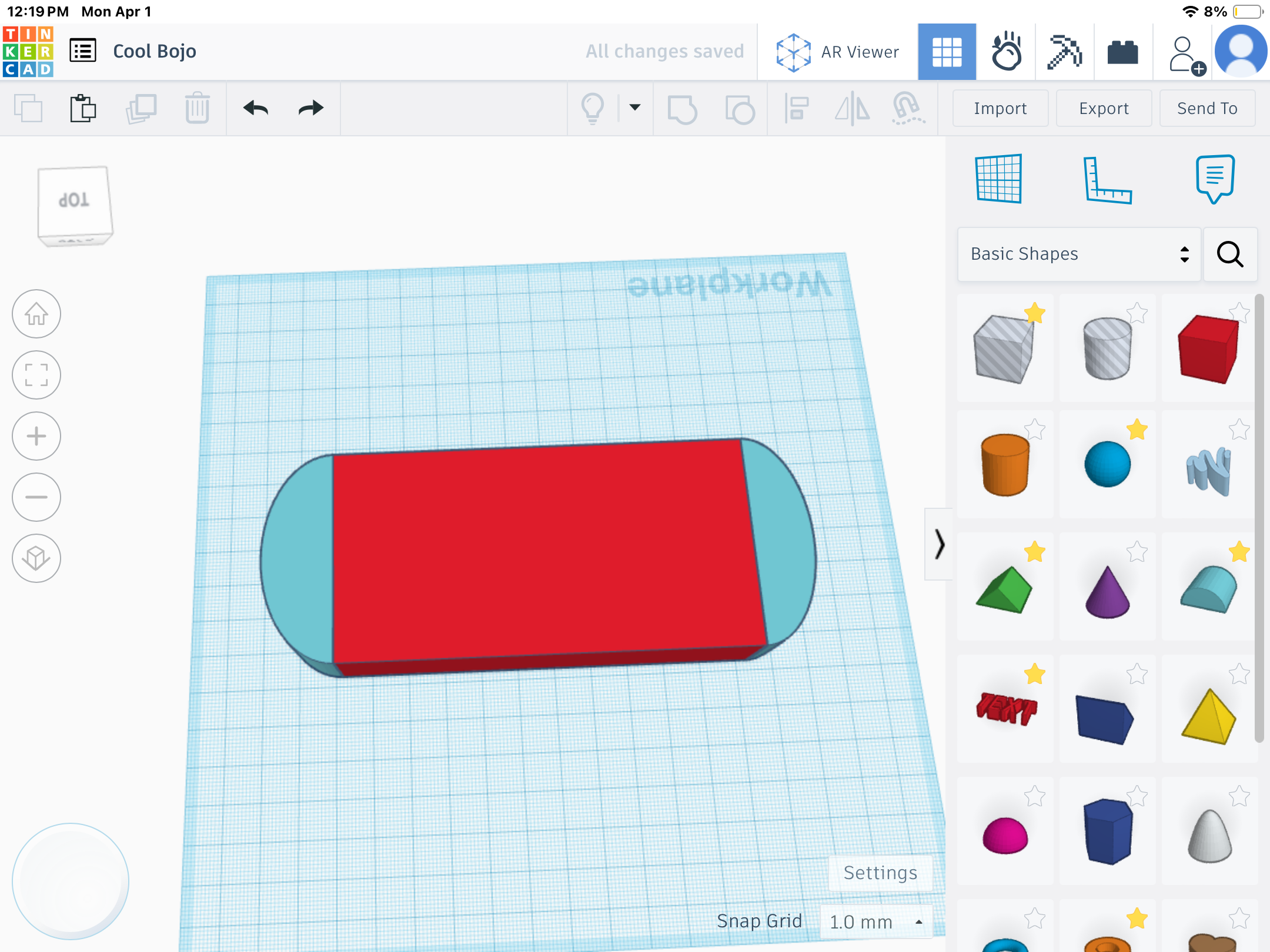This screenshot has height=952, width=1270.
Task: Select the striped Cylinder hole shape
Action: 1107,349
